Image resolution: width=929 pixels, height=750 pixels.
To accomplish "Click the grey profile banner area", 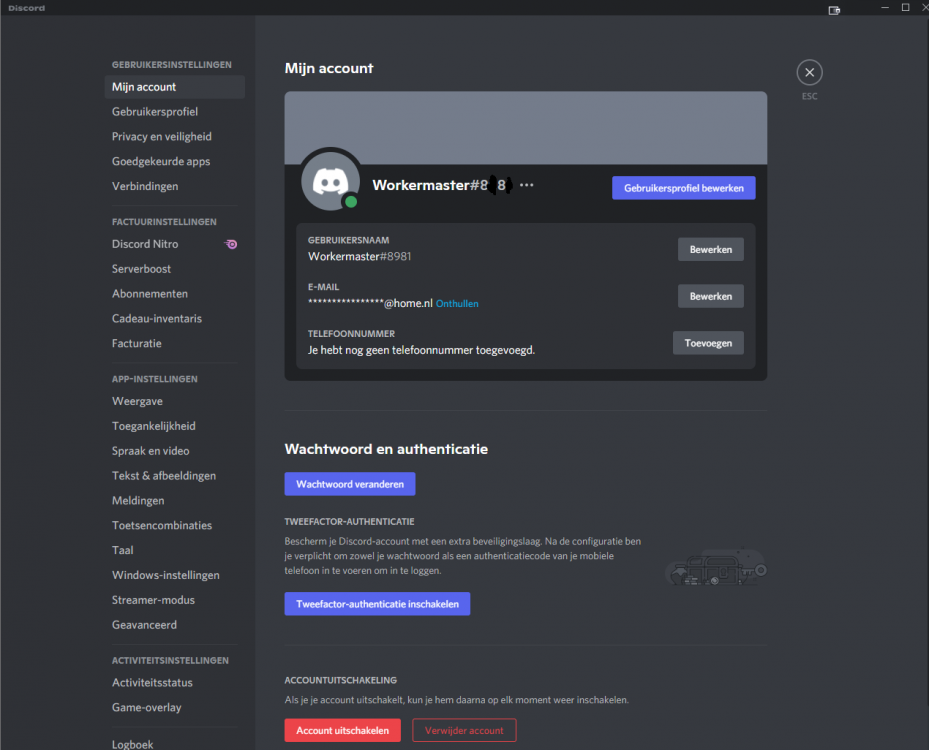I will click(526, 127).
